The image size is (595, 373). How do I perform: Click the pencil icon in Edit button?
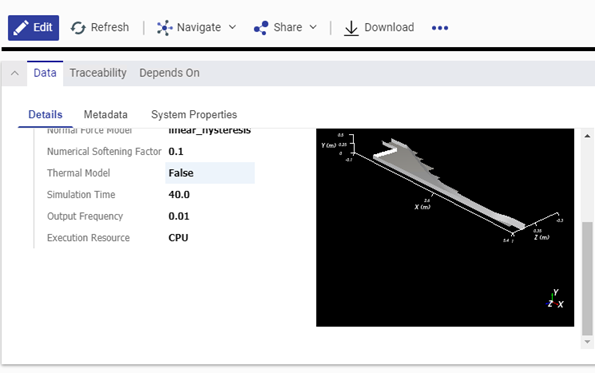[x=20, y=28]
